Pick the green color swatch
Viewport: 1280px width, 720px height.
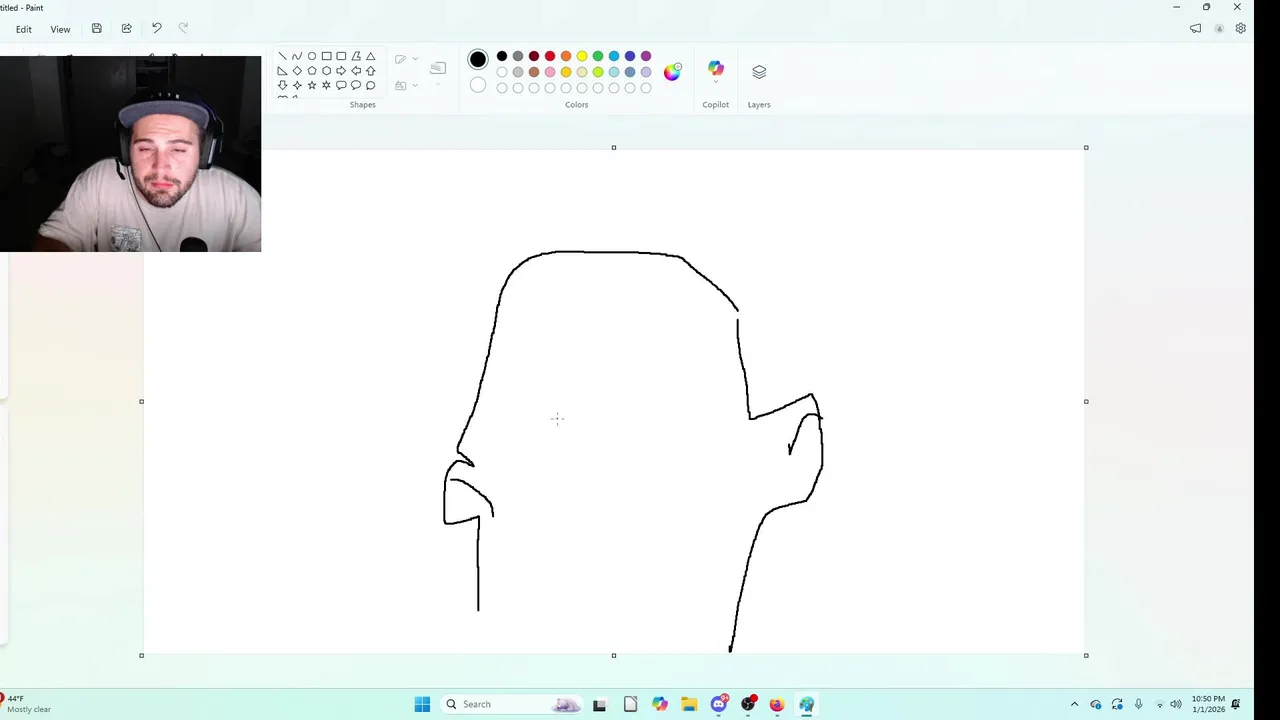point(598,56)
